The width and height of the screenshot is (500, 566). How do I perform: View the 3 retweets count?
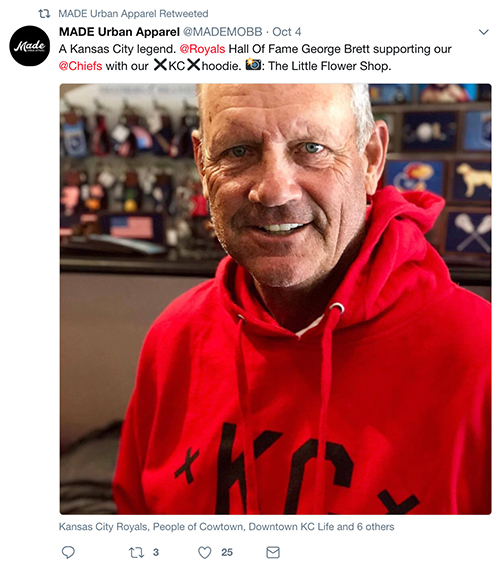tap(156, 553)
